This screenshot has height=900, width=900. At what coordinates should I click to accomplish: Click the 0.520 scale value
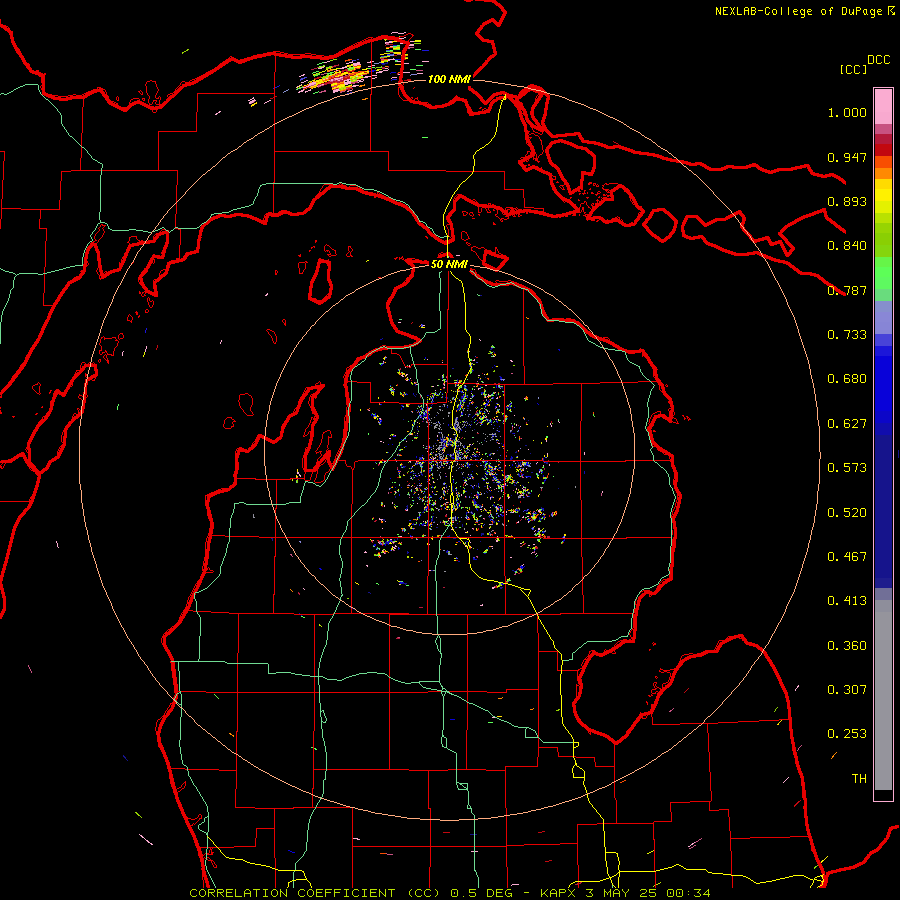click(847, 513)
